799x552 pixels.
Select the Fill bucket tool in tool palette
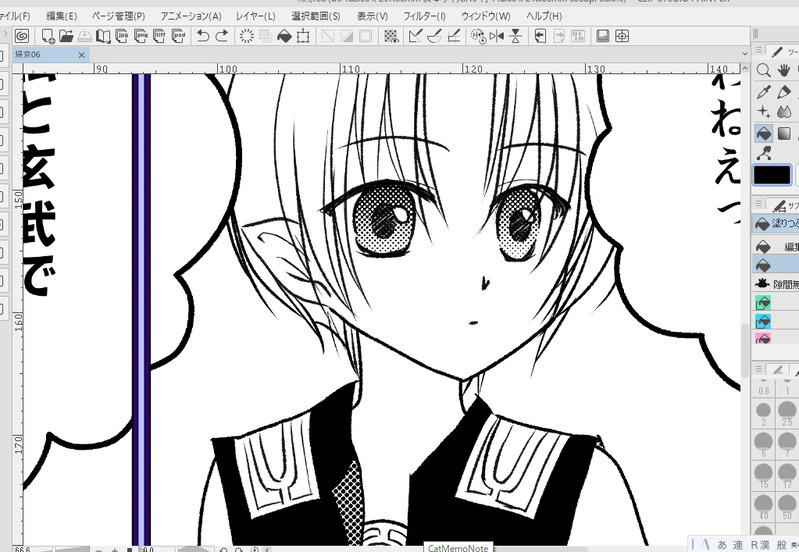tap(763, 133)
